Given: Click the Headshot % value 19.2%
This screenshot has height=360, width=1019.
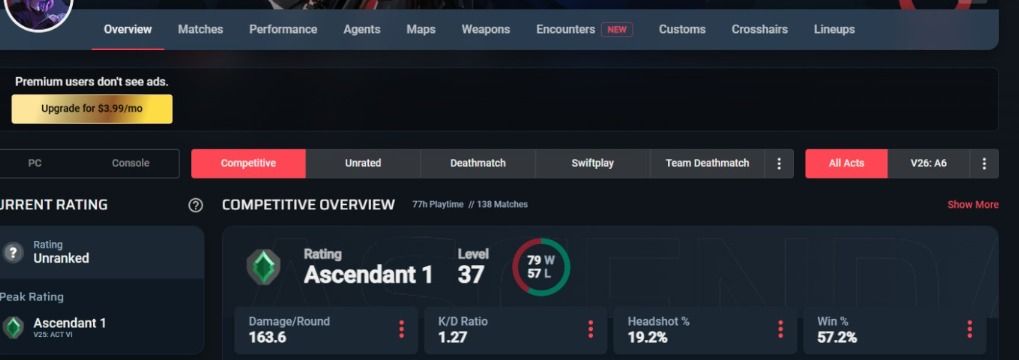Looking at the screenshot, I should point(647,338).
